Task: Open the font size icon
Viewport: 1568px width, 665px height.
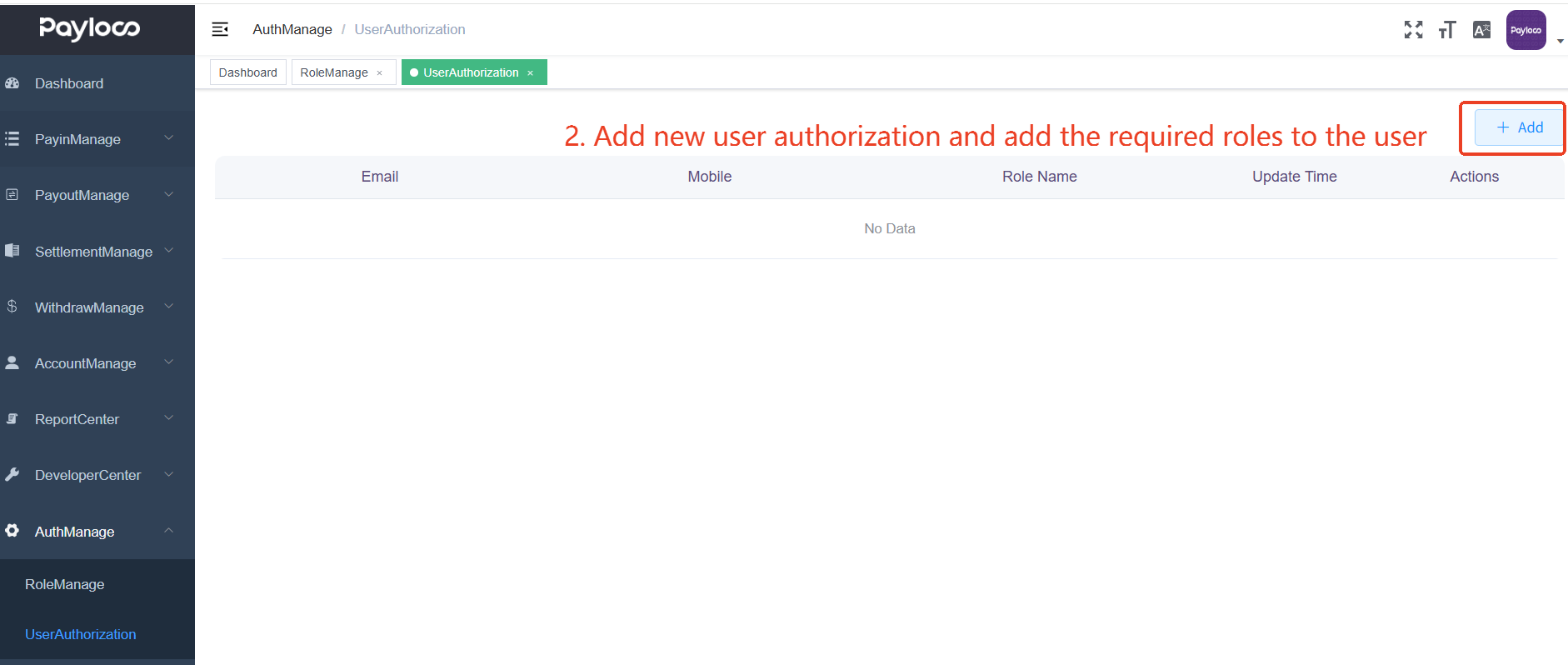Action: tap(1447, 30)
